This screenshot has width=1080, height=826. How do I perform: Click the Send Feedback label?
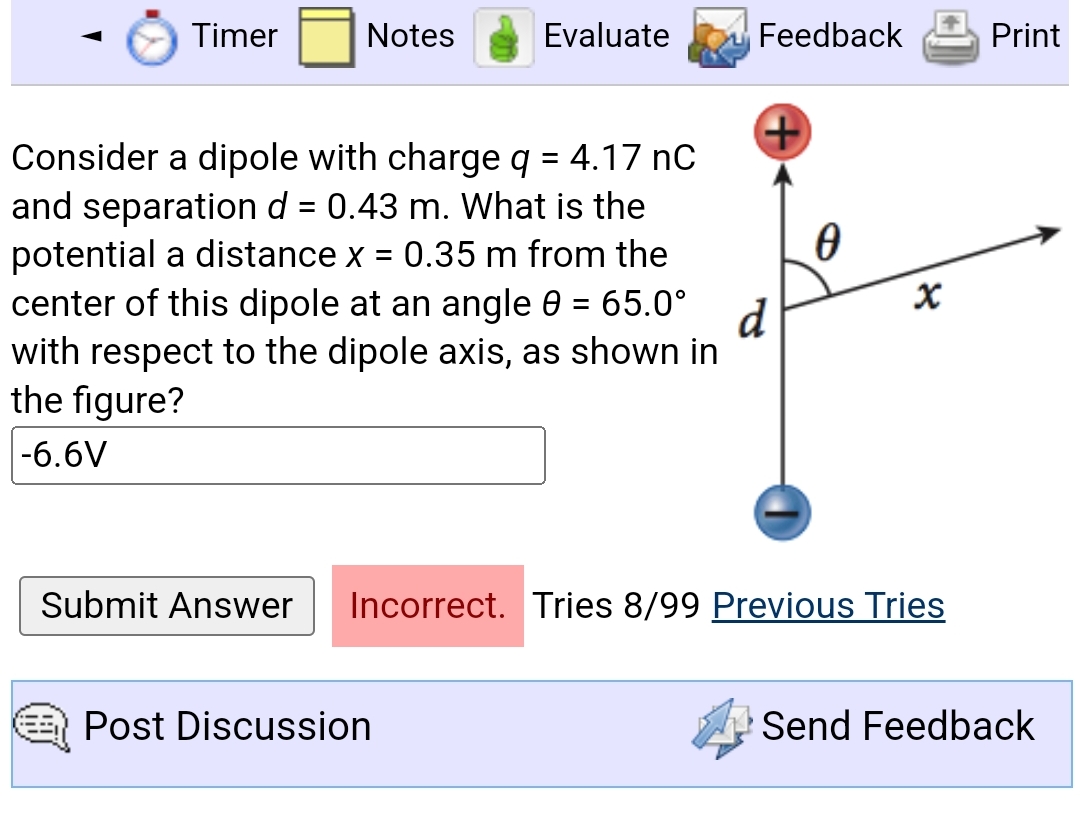click(896, 726)
